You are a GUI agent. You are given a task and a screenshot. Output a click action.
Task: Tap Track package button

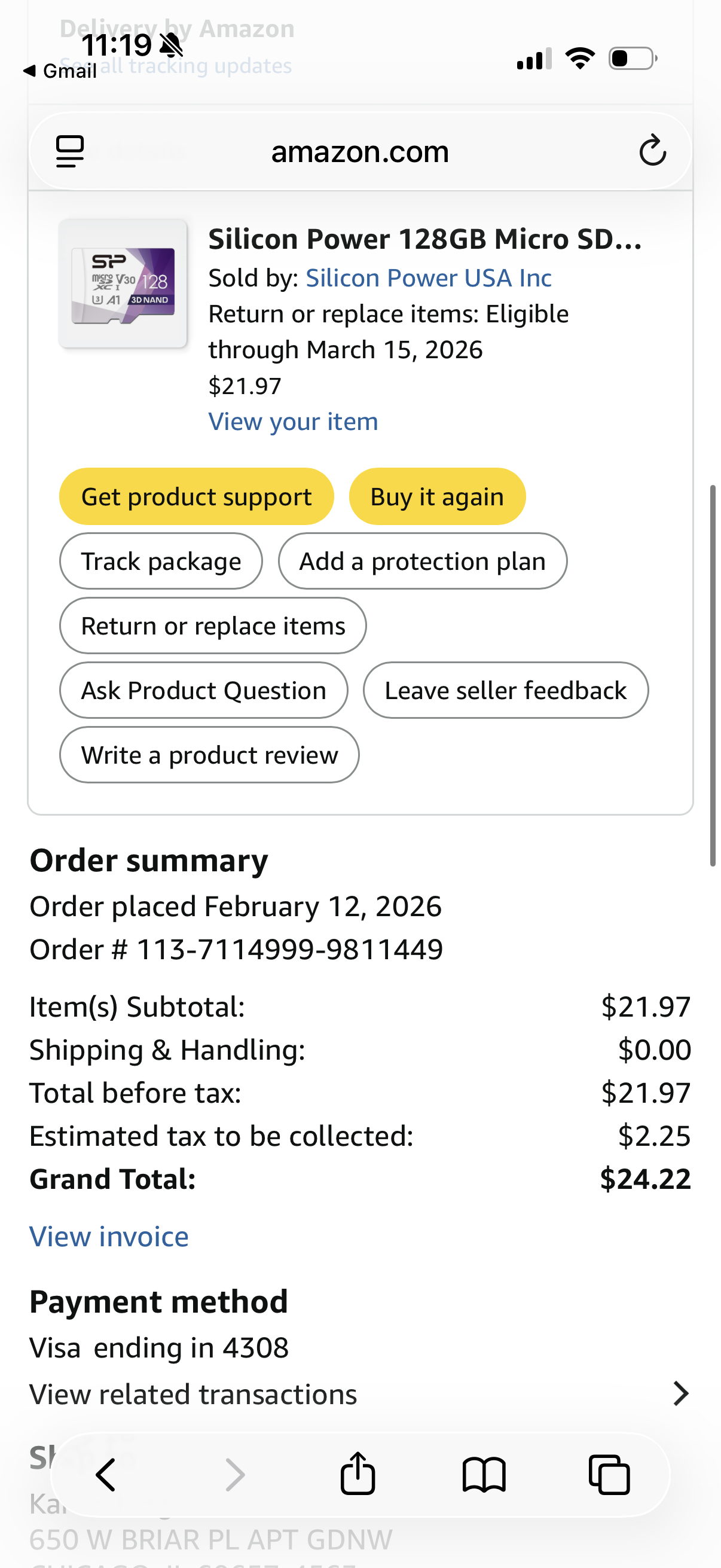161,561
